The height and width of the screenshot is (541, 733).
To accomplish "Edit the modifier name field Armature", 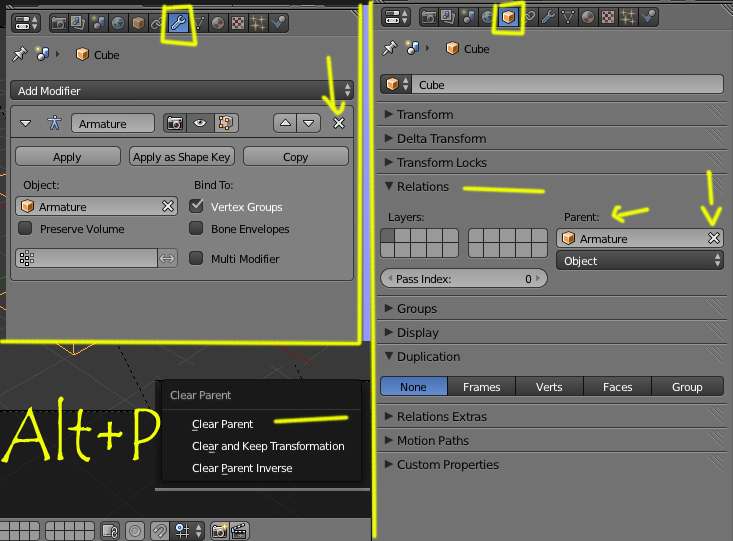I will point(113,123).
